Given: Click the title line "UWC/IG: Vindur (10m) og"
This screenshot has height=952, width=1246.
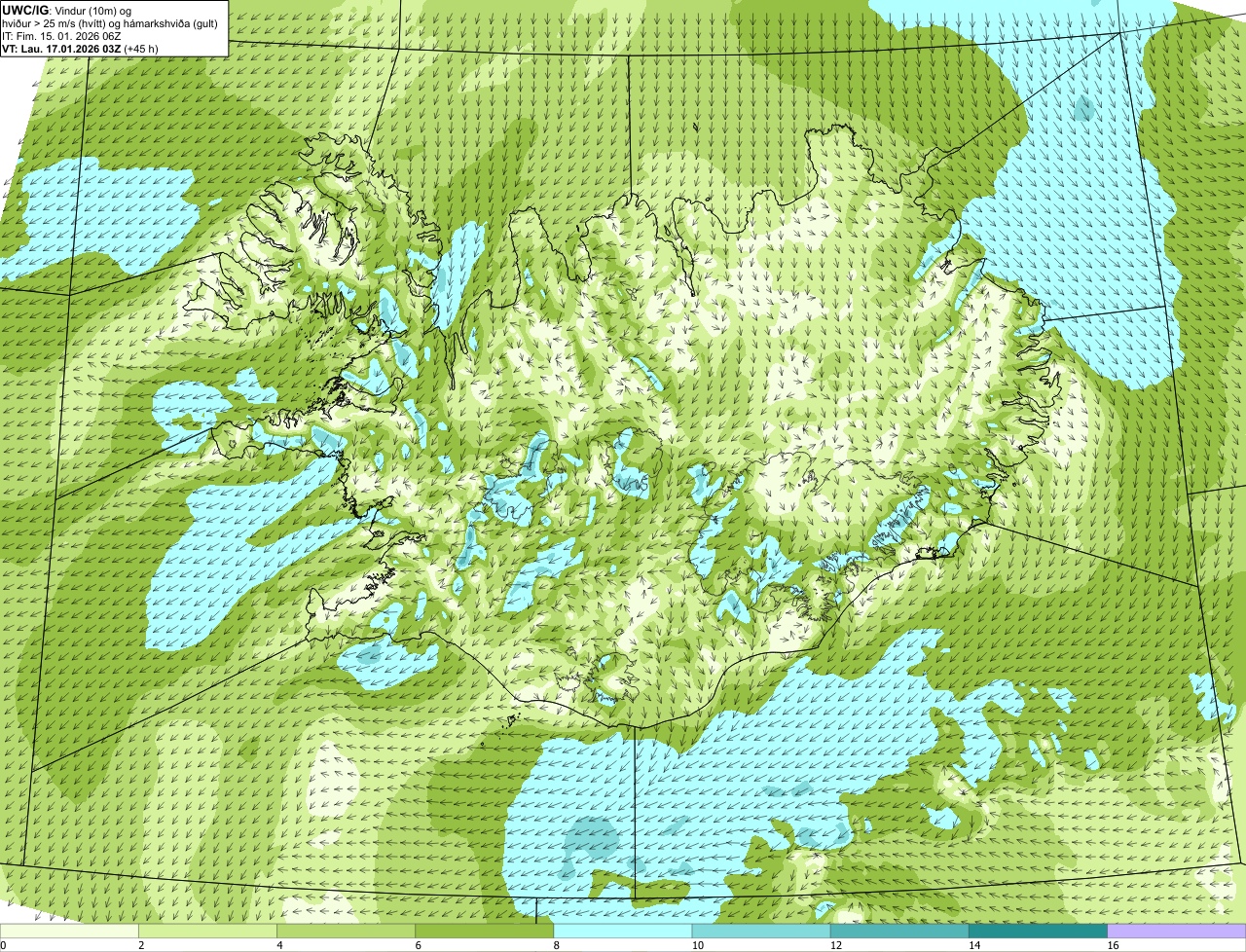Looking at the screenshot, I should pos(67,10).
